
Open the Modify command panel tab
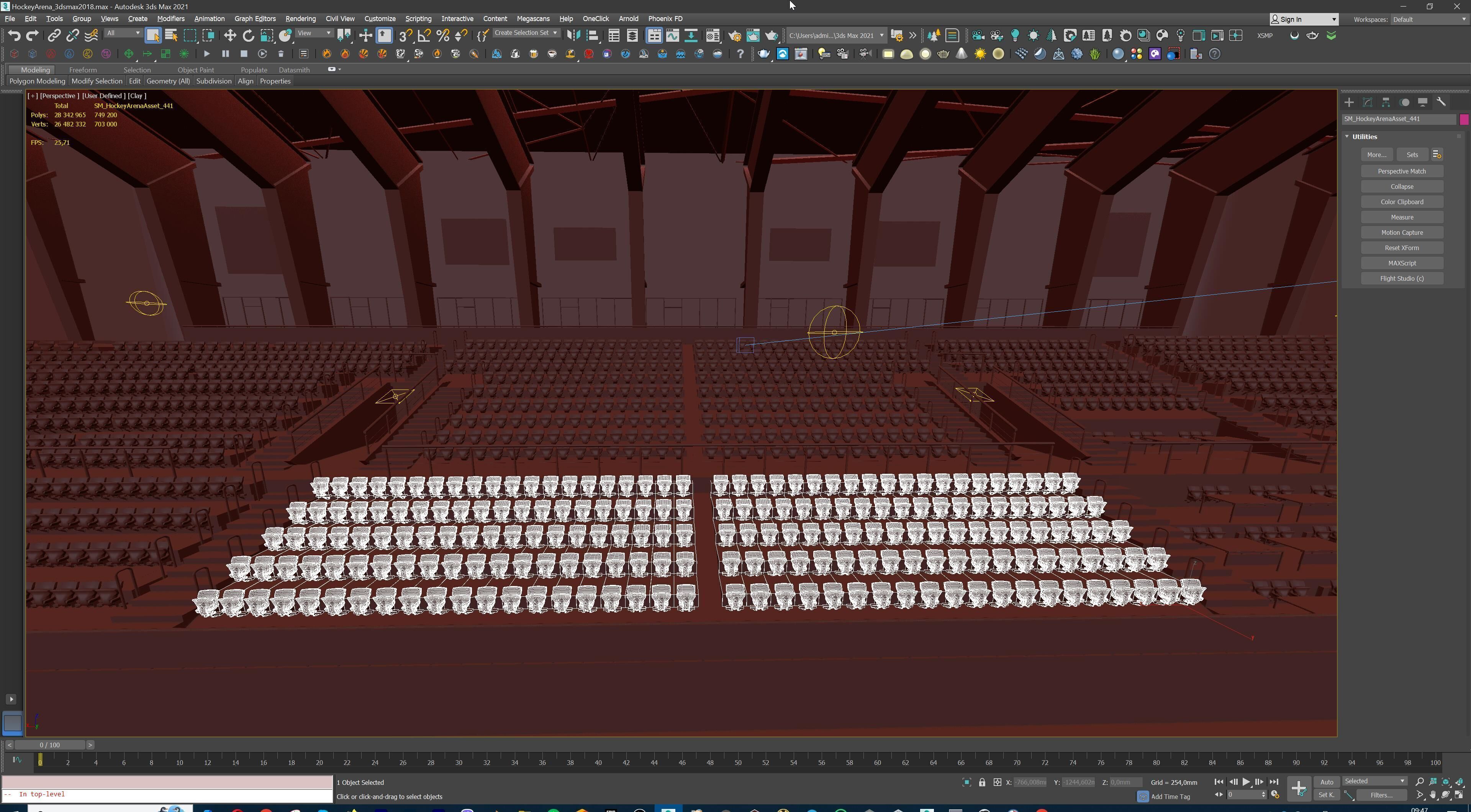1368,102
